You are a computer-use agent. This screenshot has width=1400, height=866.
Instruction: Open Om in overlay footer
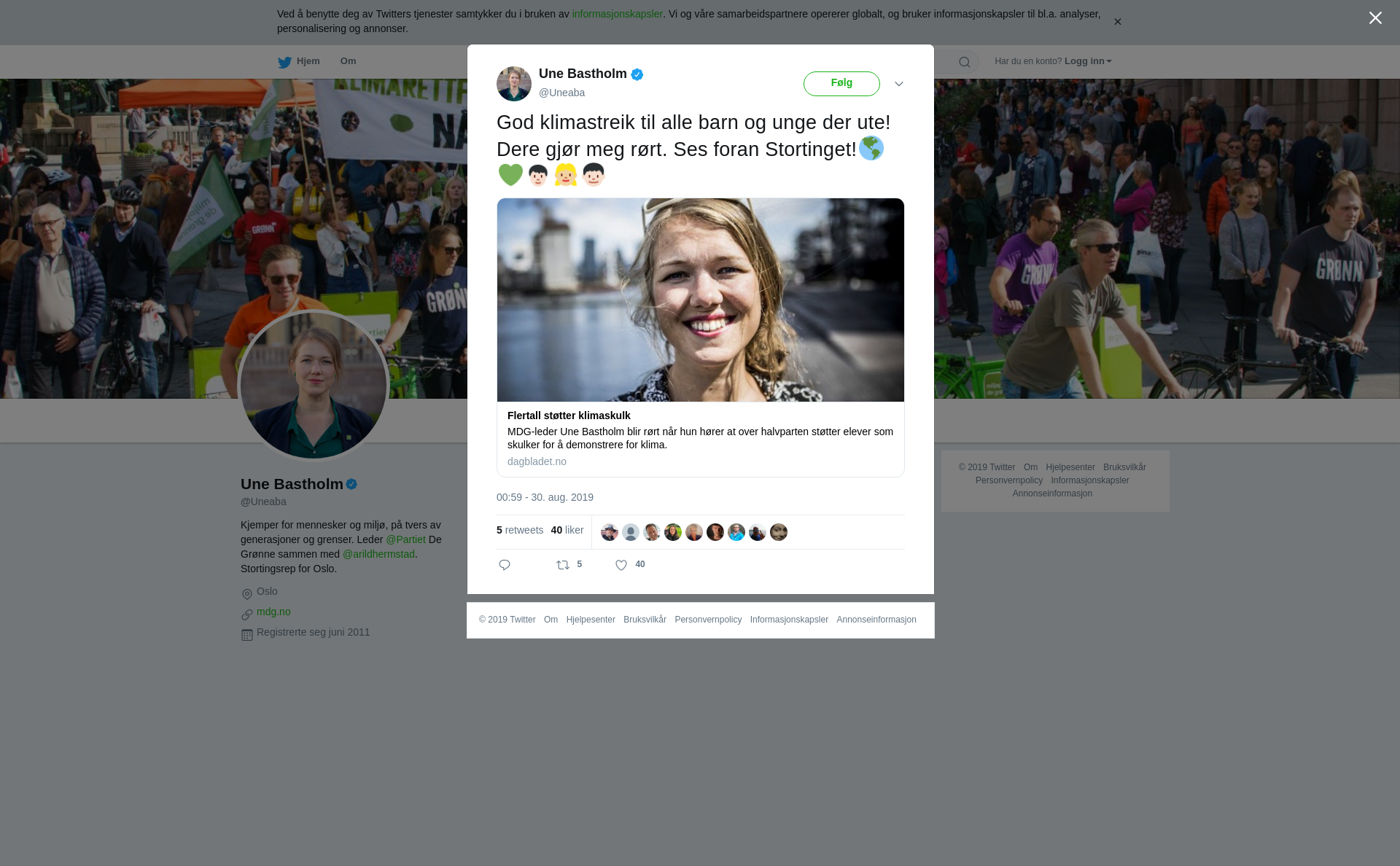pos(551,620)
